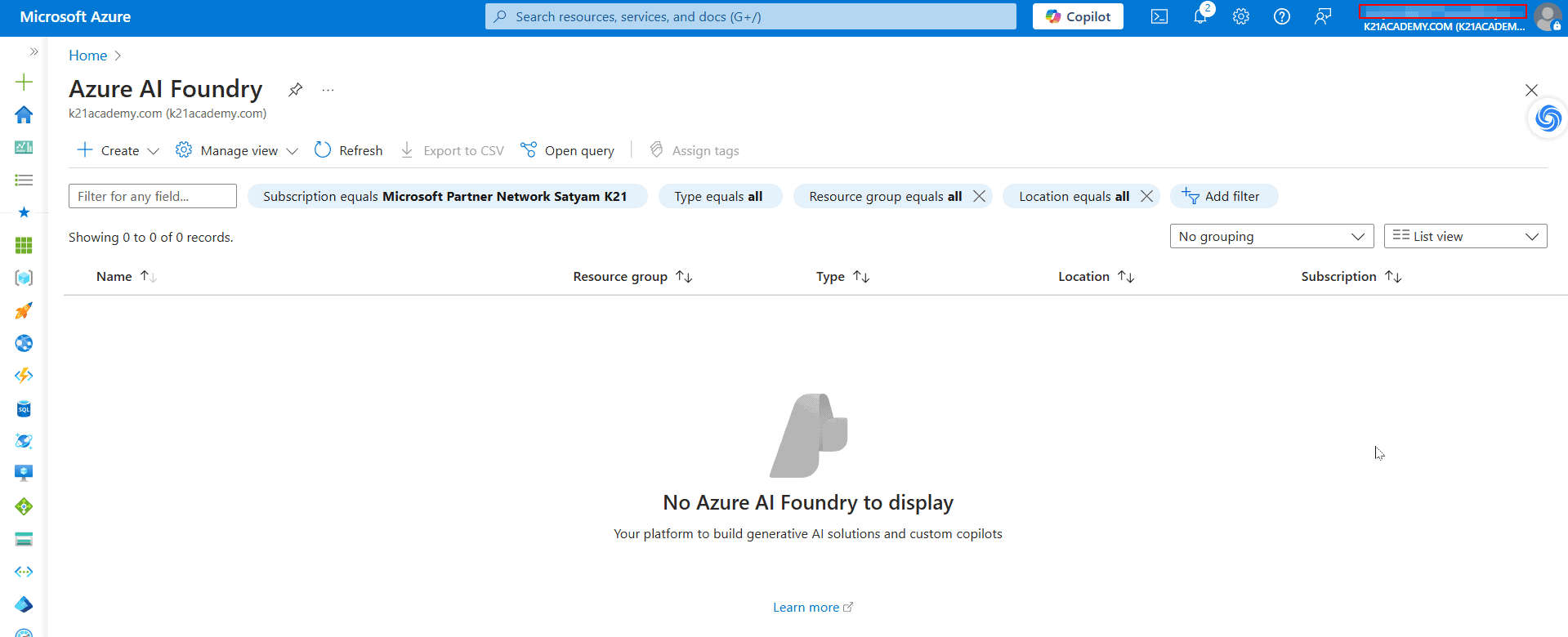Click Create a resource plus icon in sidebar
Viewport: 1568px width, 637px height.
point(24,82)
